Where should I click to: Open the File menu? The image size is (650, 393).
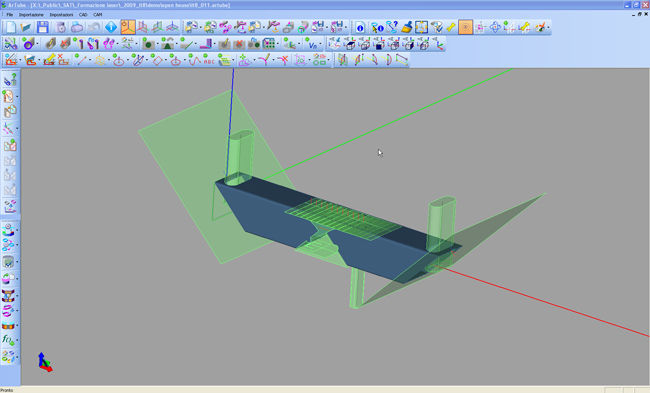point(10,15)
